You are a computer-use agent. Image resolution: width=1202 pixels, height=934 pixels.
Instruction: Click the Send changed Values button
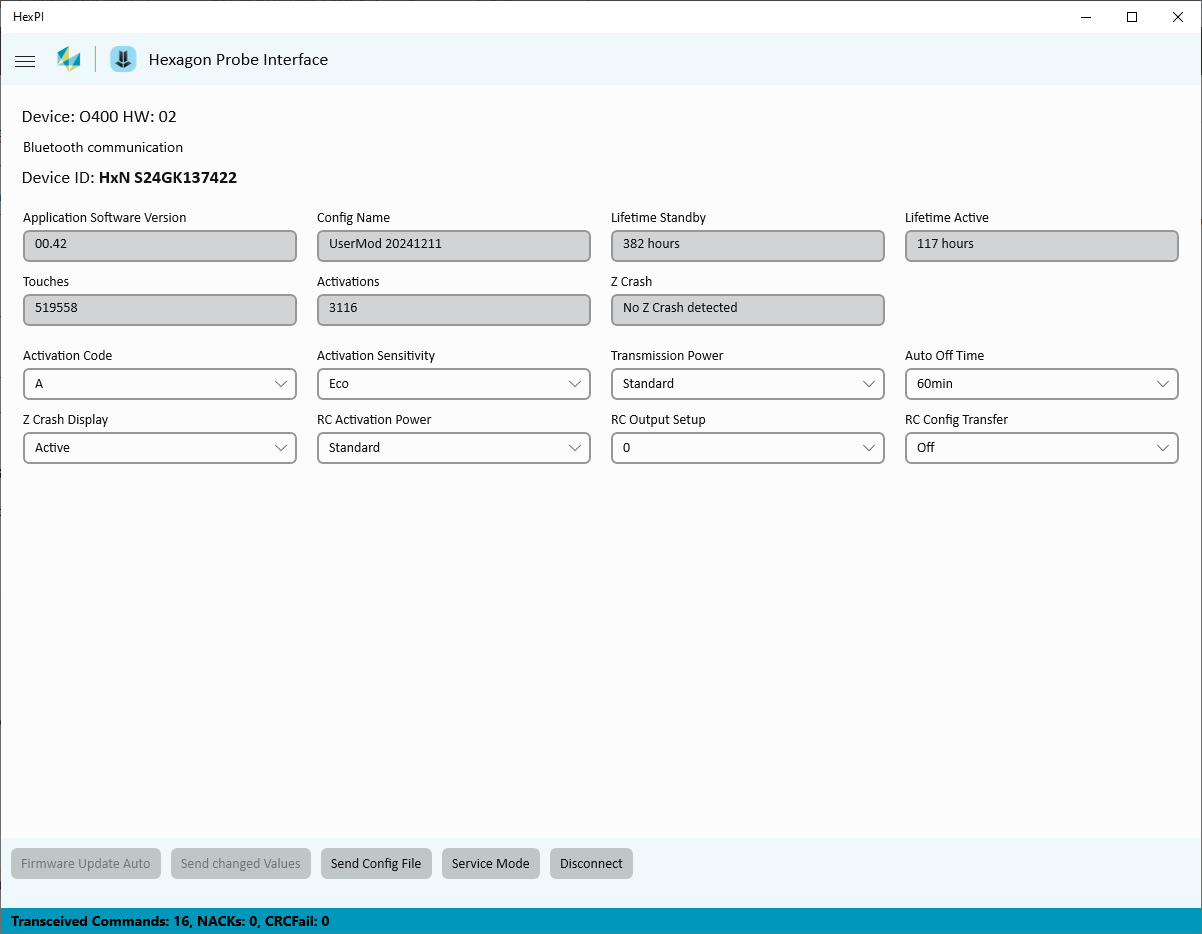click(x=241, y=864)
